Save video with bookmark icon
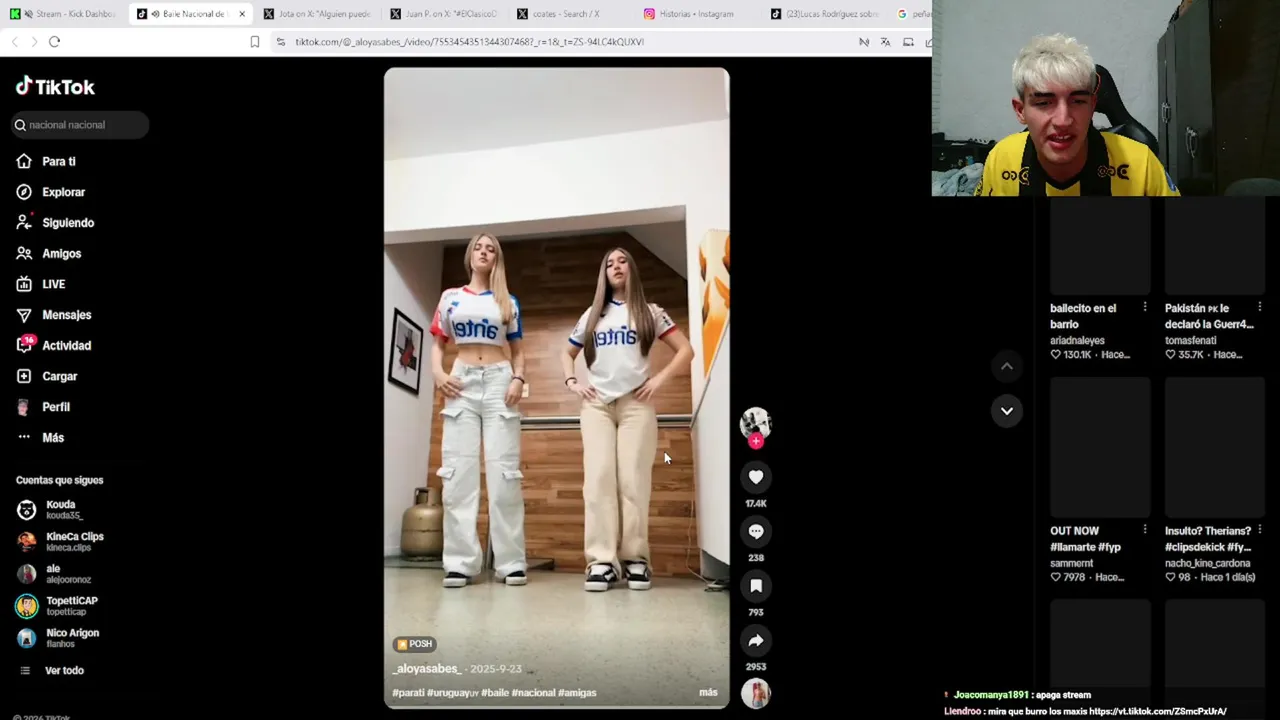1280x720 pixels. 756,586
